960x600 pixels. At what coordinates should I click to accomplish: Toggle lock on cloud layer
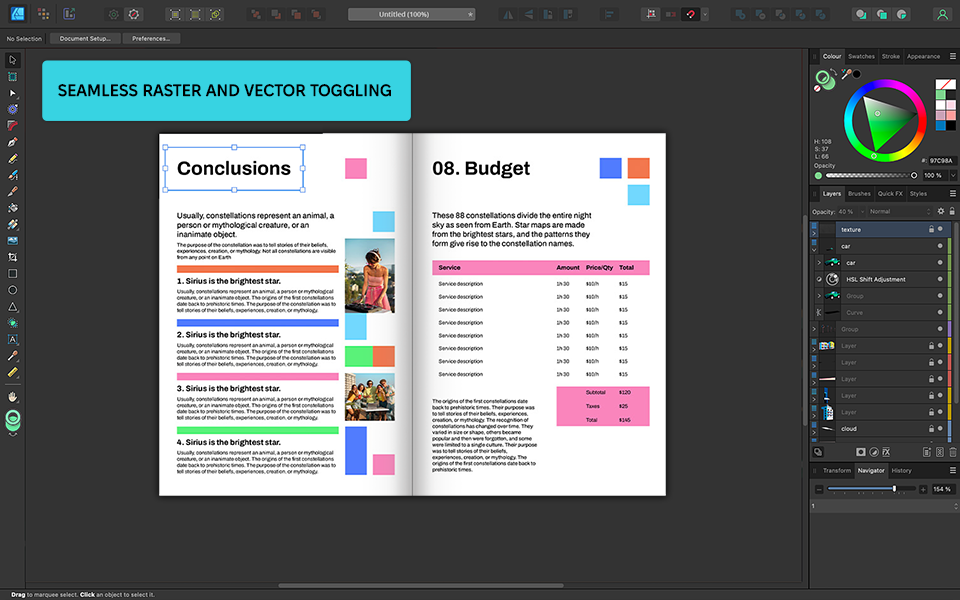931,429
